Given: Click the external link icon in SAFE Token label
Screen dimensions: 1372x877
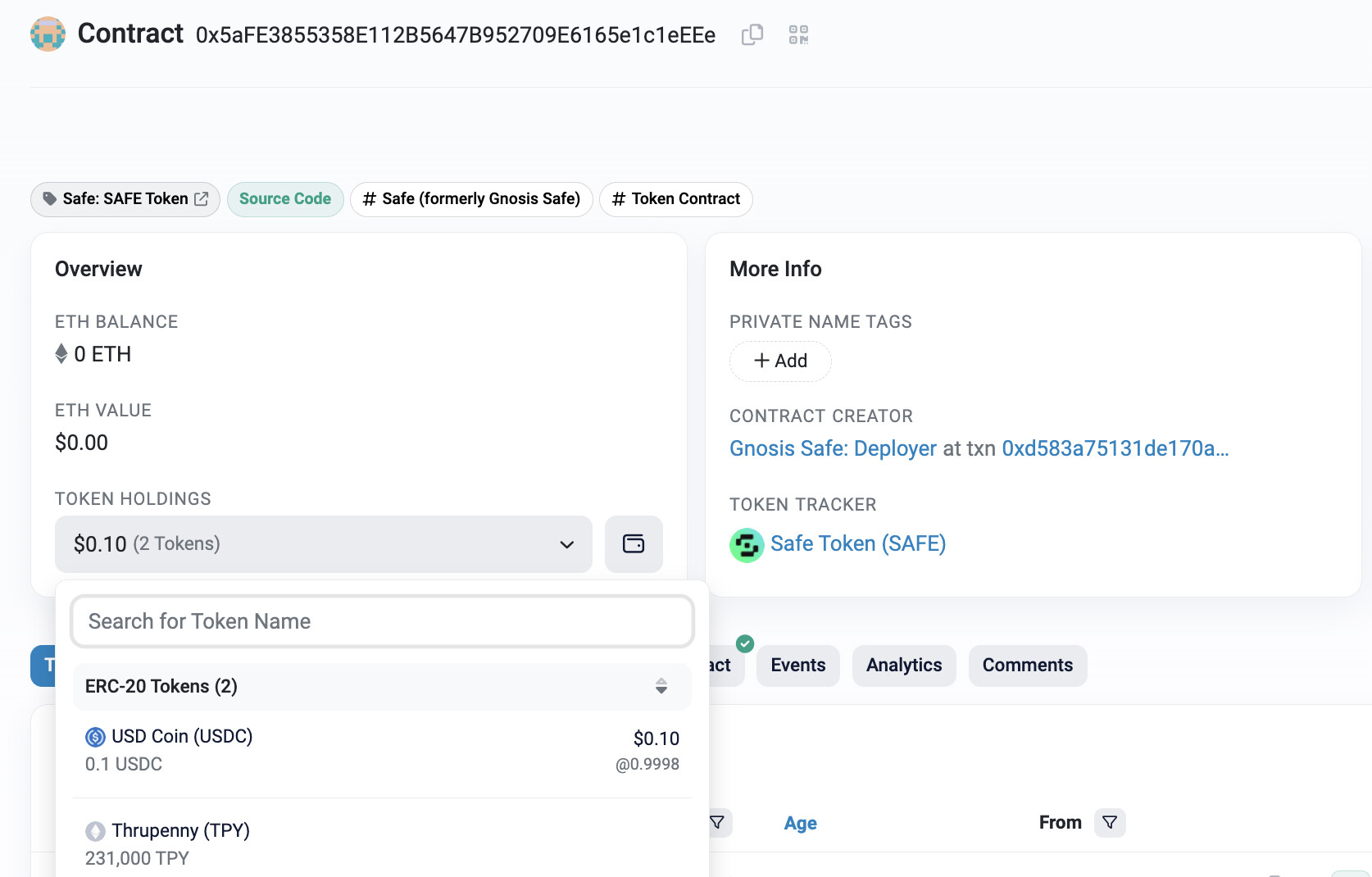Looking at the screenshot, I should pos(201,199).
